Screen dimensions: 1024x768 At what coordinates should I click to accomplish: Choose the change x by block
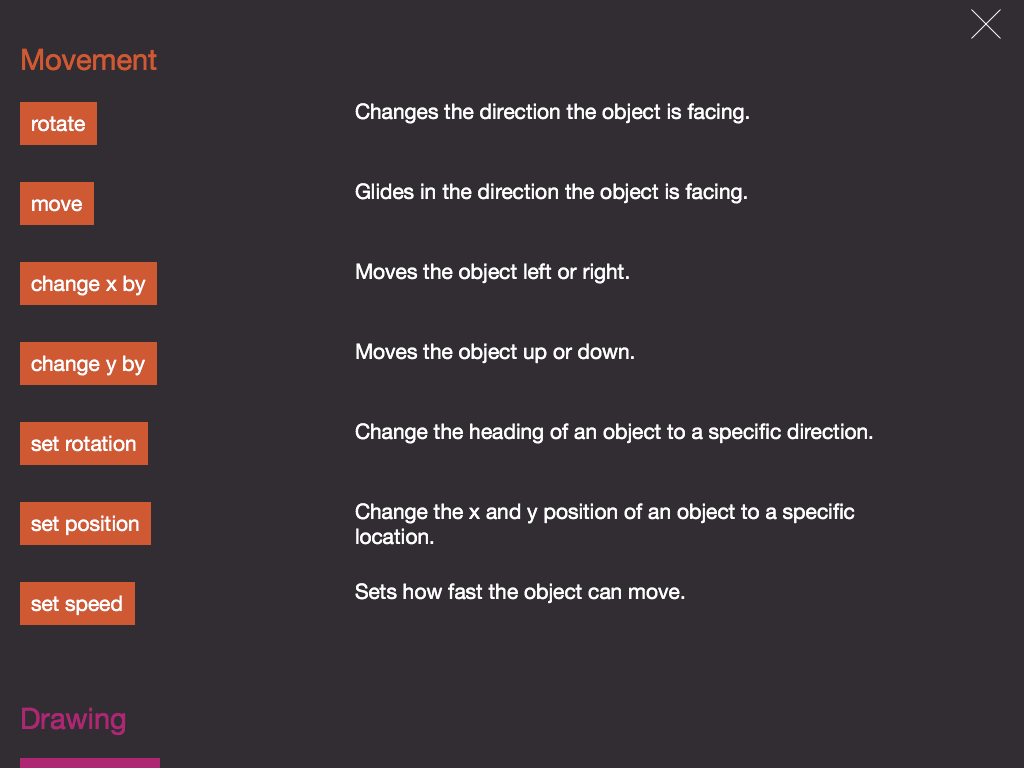88,284
